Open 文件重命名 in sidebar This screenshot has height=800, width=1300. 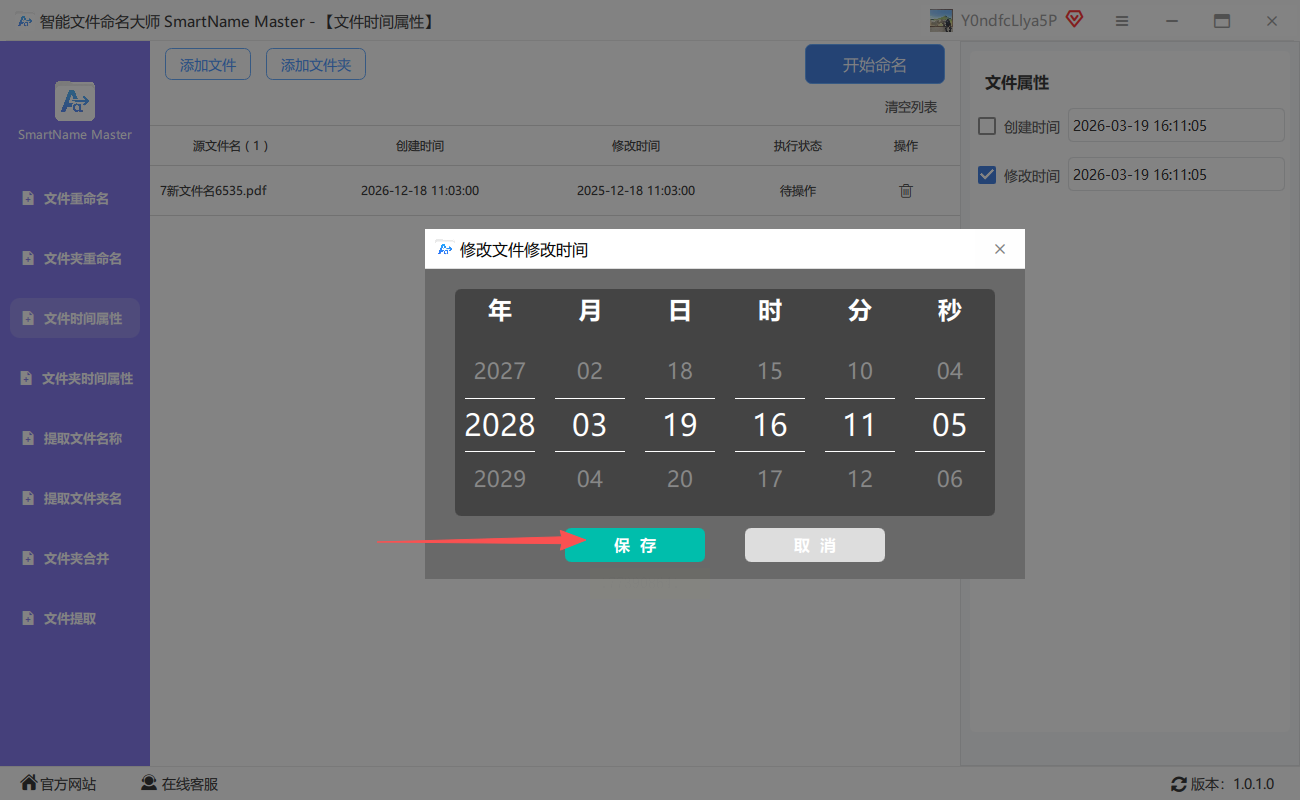click(x=75, y=198)
